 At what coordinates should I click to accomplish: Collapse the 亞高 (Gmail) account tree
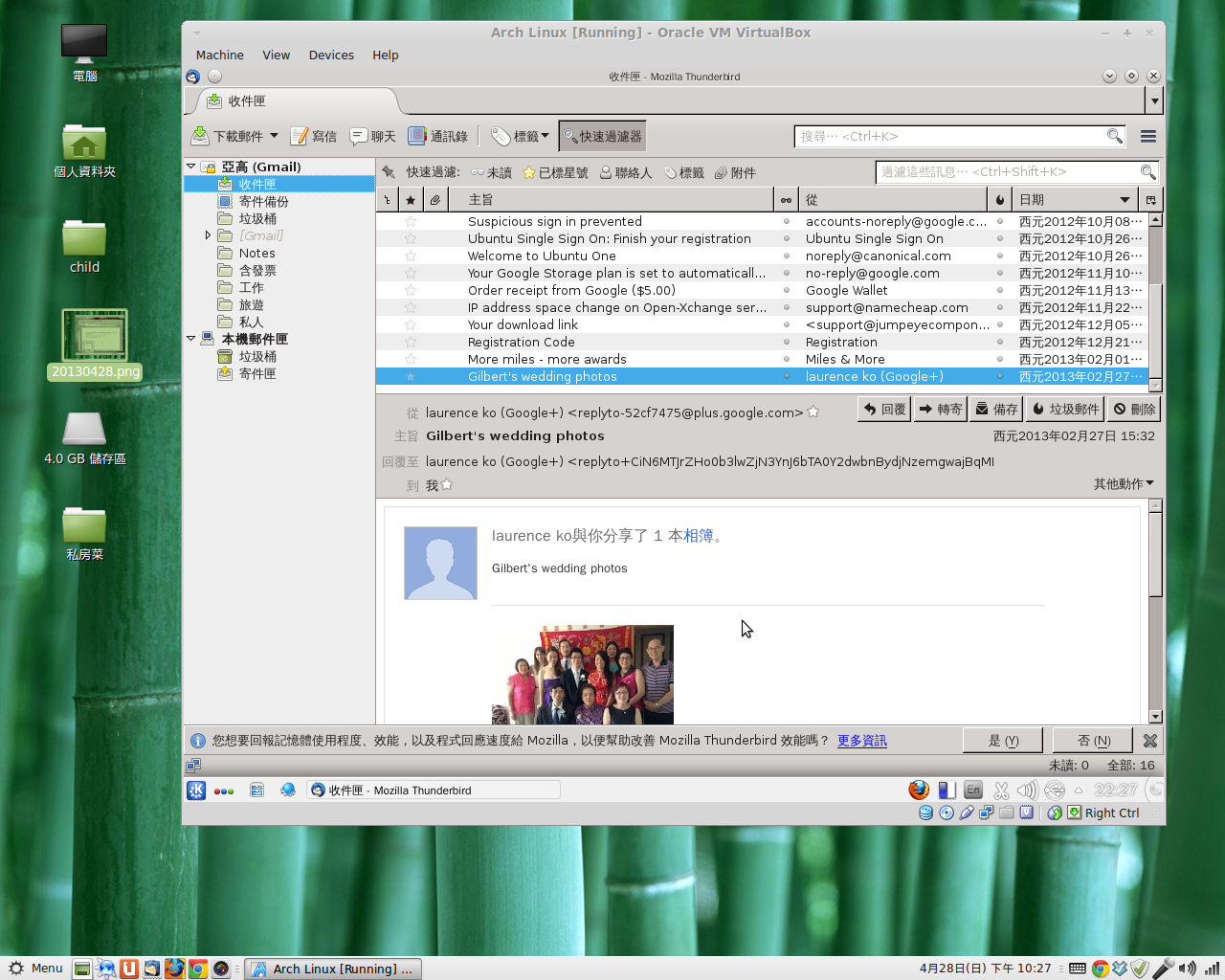point(191,167)
